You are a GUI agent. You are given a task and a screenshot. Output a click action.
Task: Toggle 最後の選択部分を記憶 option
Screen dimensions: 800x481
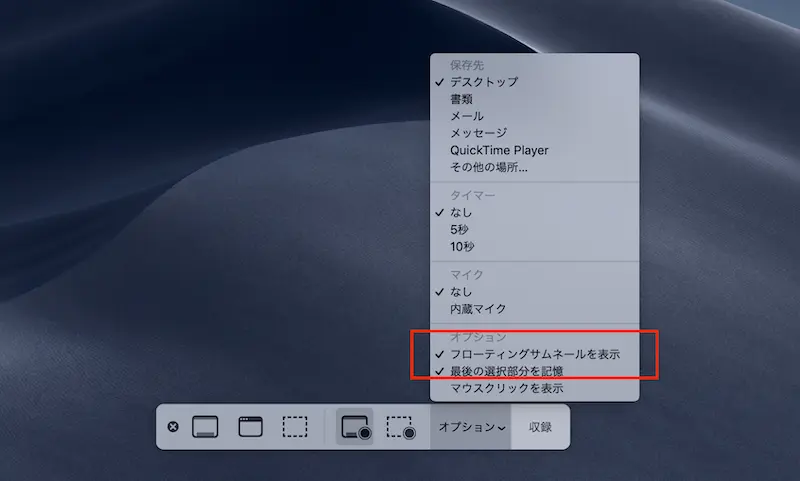coord(535,371)
